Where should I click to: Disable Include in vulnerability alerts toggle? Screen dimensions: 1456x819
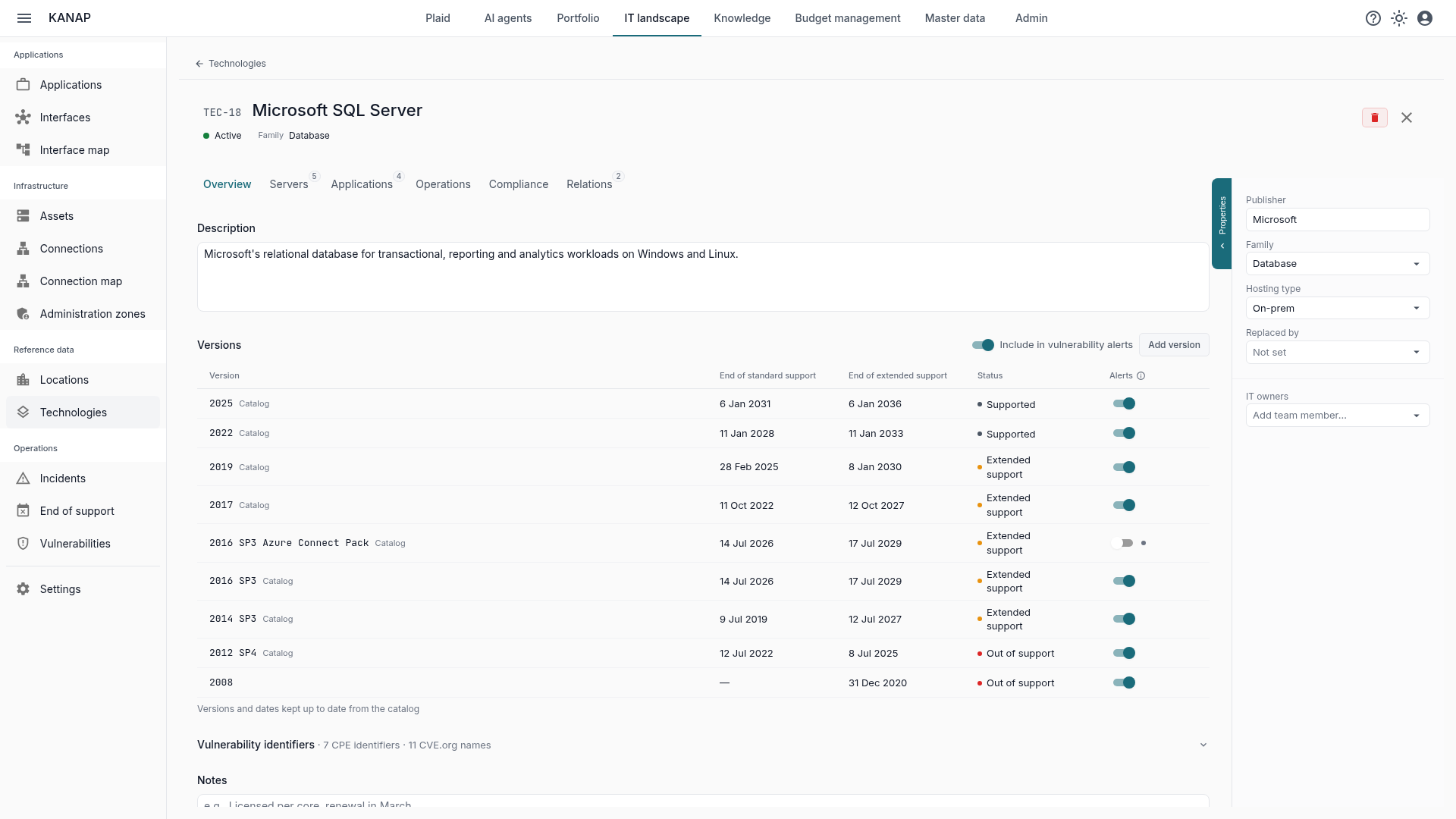point(983,345)
